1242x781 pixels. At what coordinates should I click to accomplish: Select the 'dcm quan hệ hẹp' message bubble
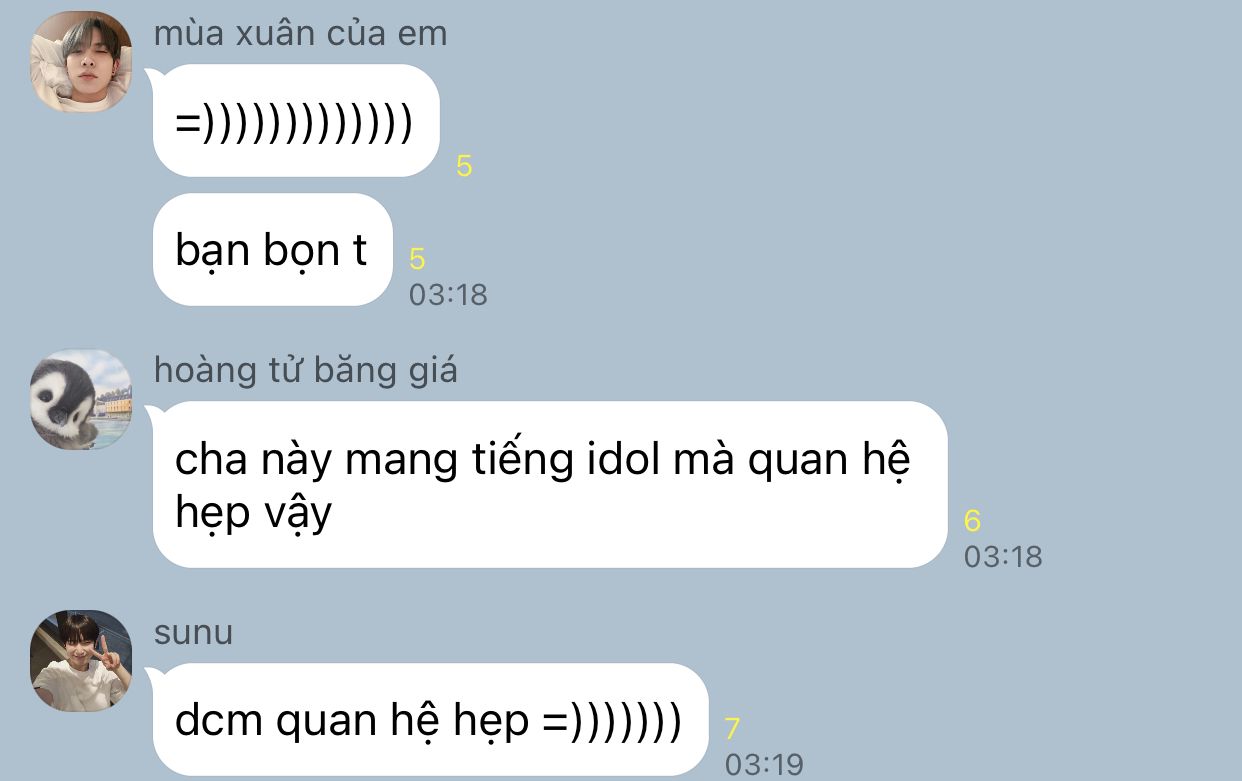pyautogui.click(x=430, y=720)
